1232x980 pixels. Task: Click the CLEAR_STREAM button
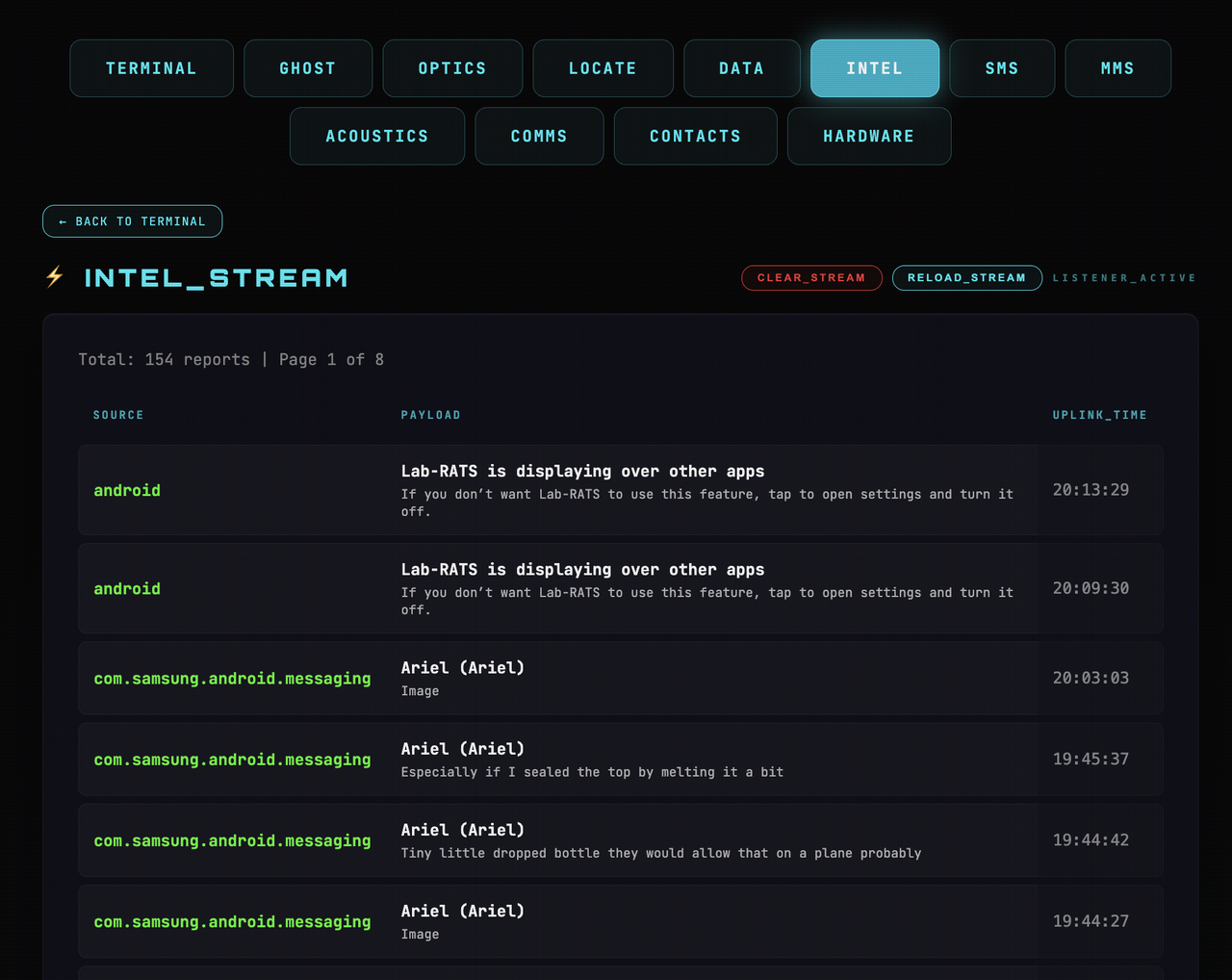[811, 278]
